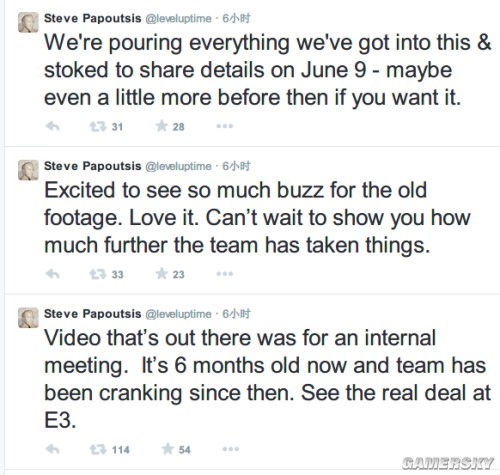The width and height of the screenshot is (500, 475).
Task: Open Steve Papoutsis avatar on first tweet
Action: click(28, 22)
